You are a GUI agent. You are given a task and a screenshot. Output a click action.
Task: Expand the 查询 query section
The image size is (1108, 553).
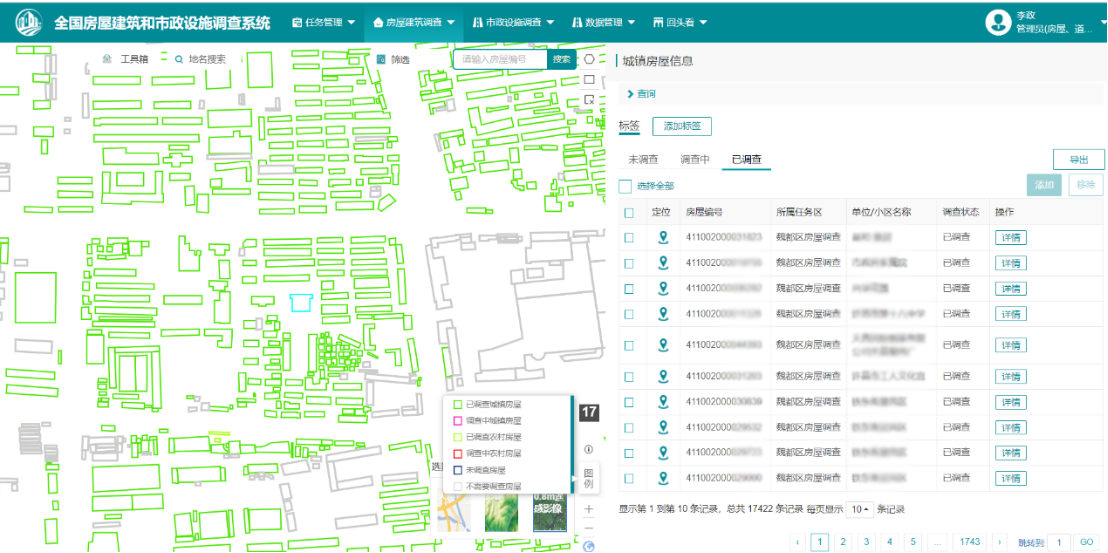[x=641, y=94]
